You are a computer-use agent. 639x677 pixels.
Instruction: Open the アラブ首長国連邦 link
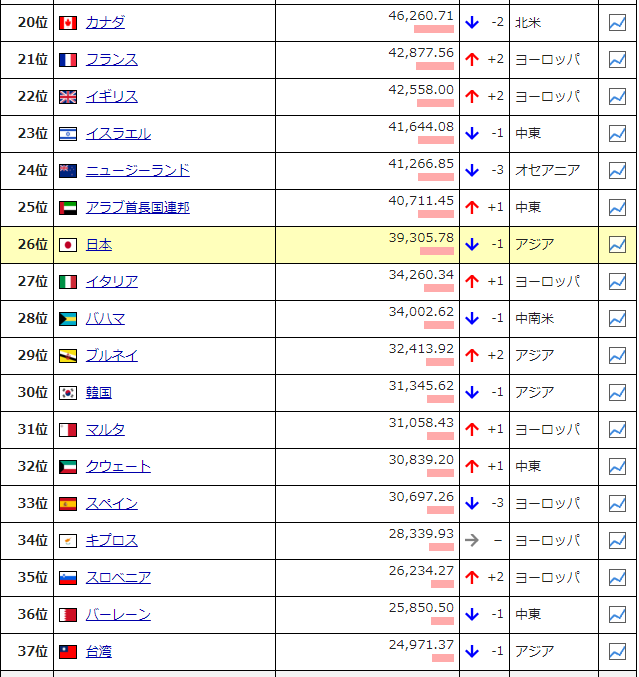coord(138,208)
